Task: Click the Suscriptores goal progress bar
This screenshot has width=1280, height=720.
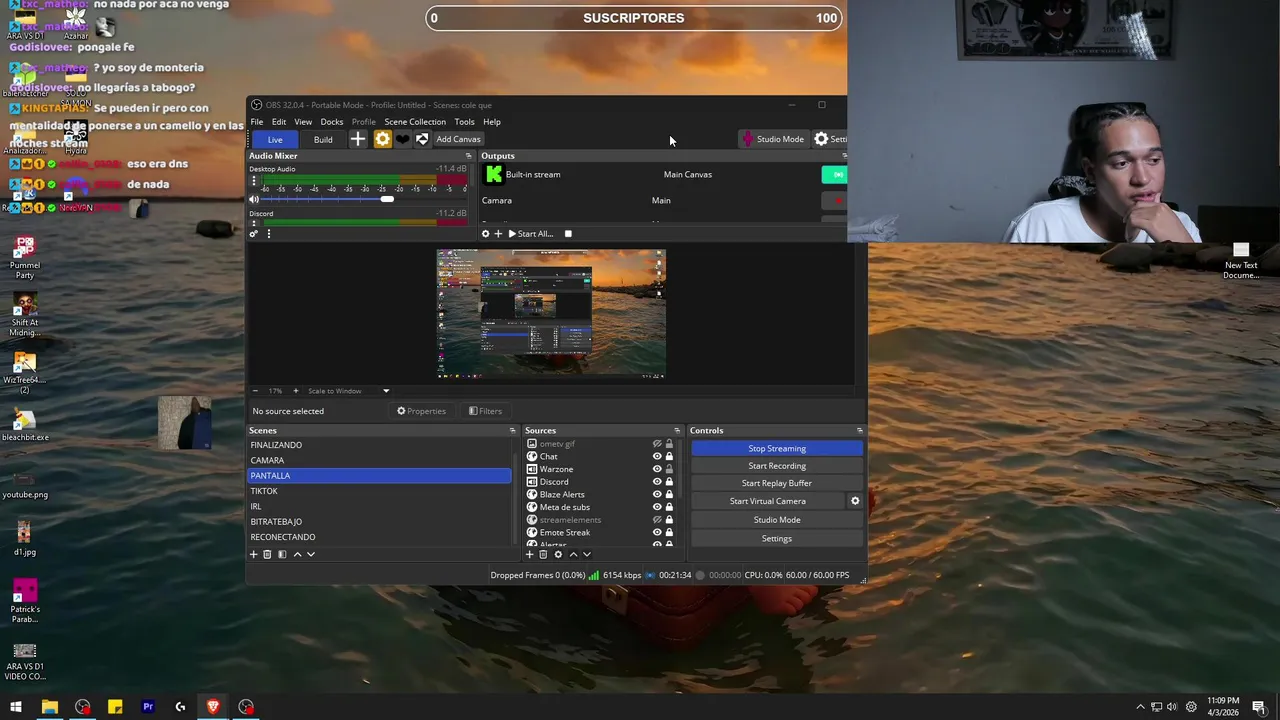Action: pos(634,18)
